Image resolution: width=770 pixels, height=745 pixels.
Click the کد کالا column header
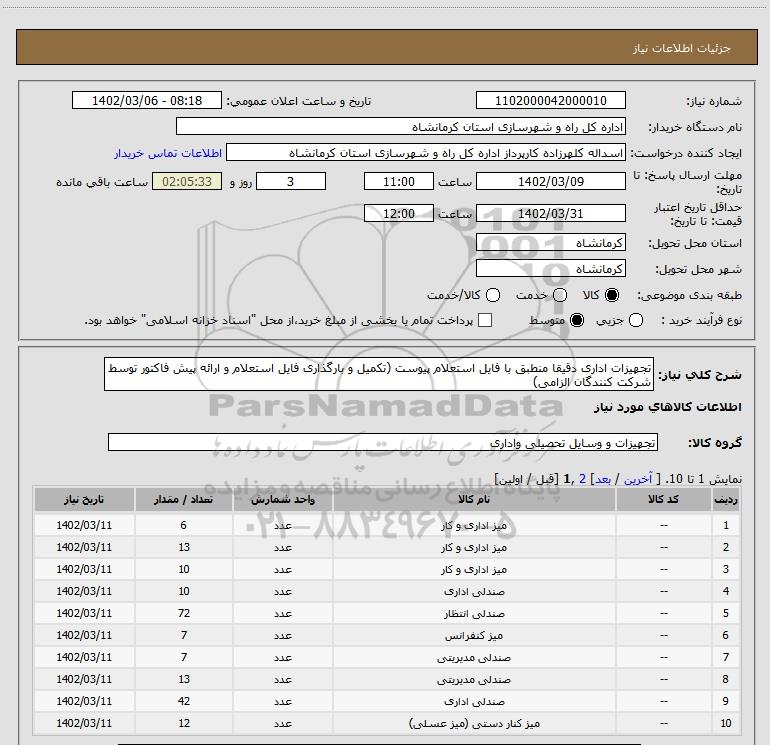[x=663, y=499]
